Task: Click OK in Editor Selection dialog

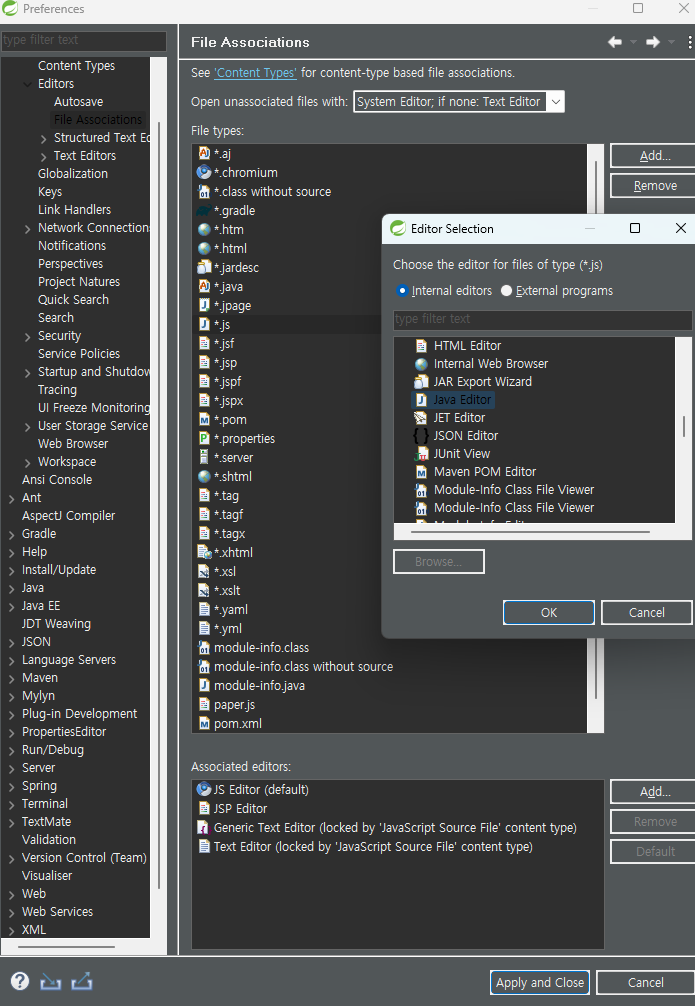Action: [x=549, y=612]
